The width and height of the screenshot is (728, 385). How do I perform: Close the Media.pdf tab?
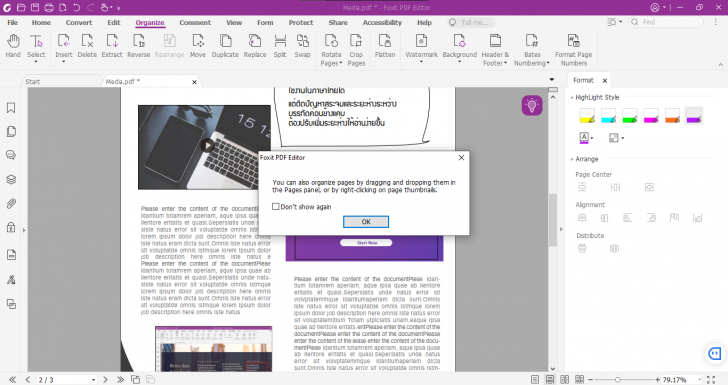[x=195, y=82]
